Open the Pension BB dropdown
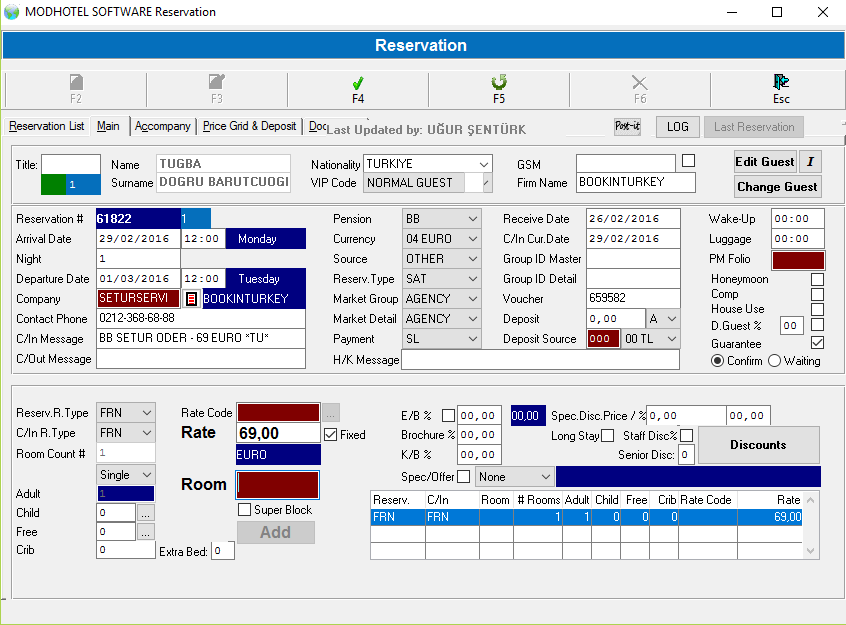The image size is (846, 625). (x=470, y=219)
